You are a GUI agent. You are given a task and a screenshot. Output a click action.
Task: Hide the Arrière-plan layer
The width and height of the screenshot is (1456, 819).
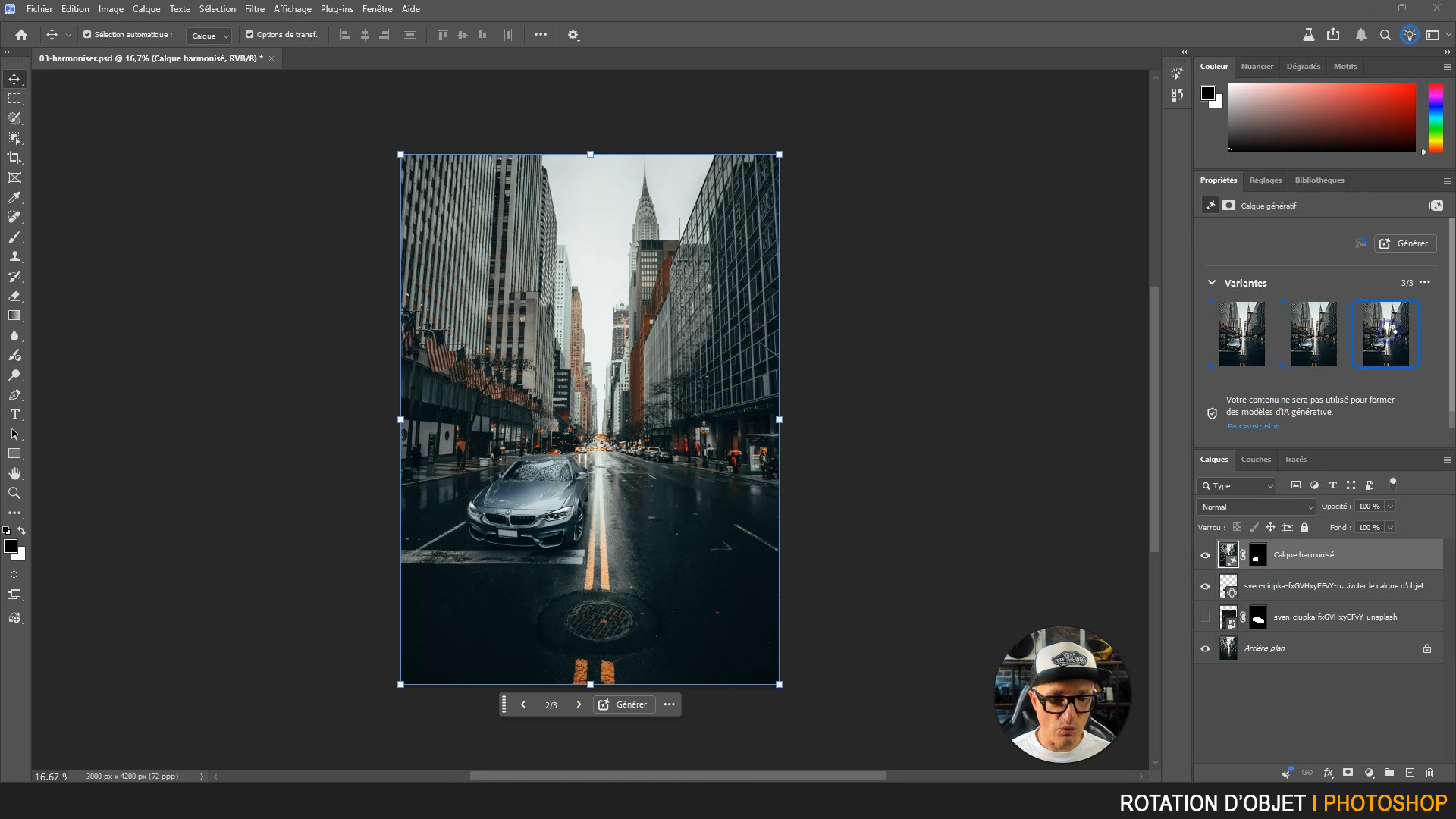pyautogui.click(x=1205, y=648)
